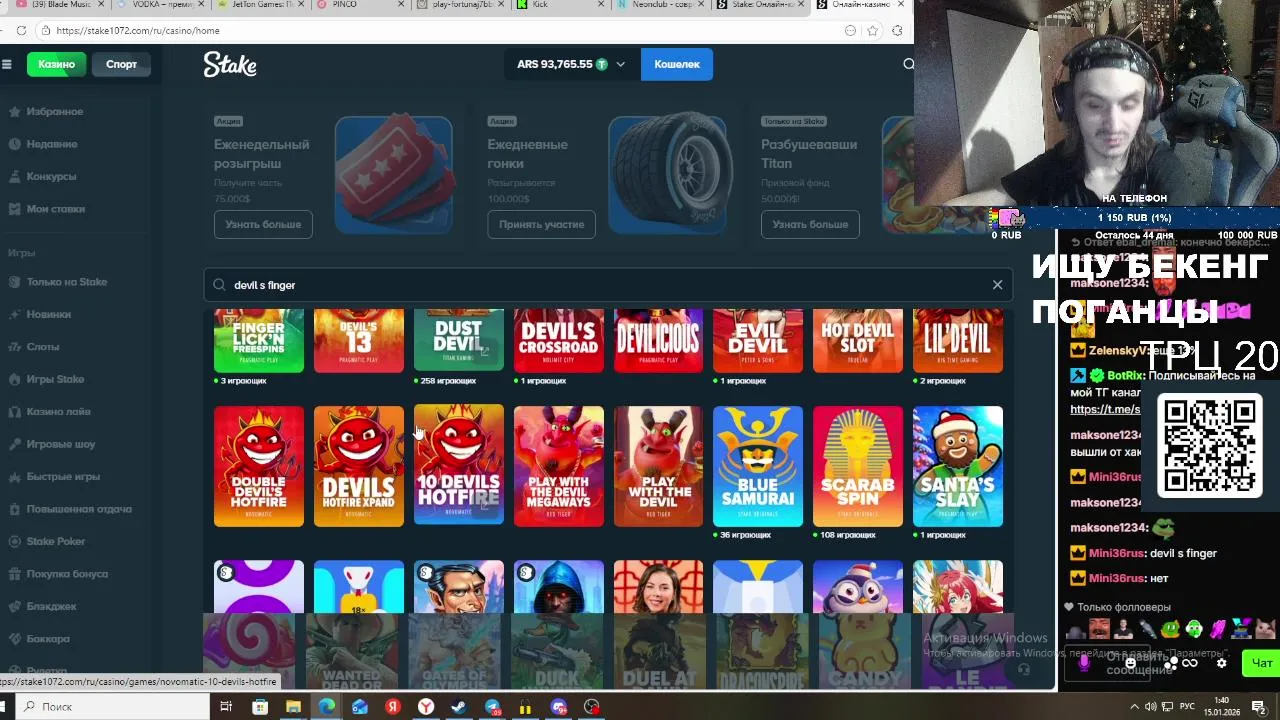This screenshot has height=720, width=1280.
Task: Open Игровые шоу category
Action: click(x=52, y=444)
